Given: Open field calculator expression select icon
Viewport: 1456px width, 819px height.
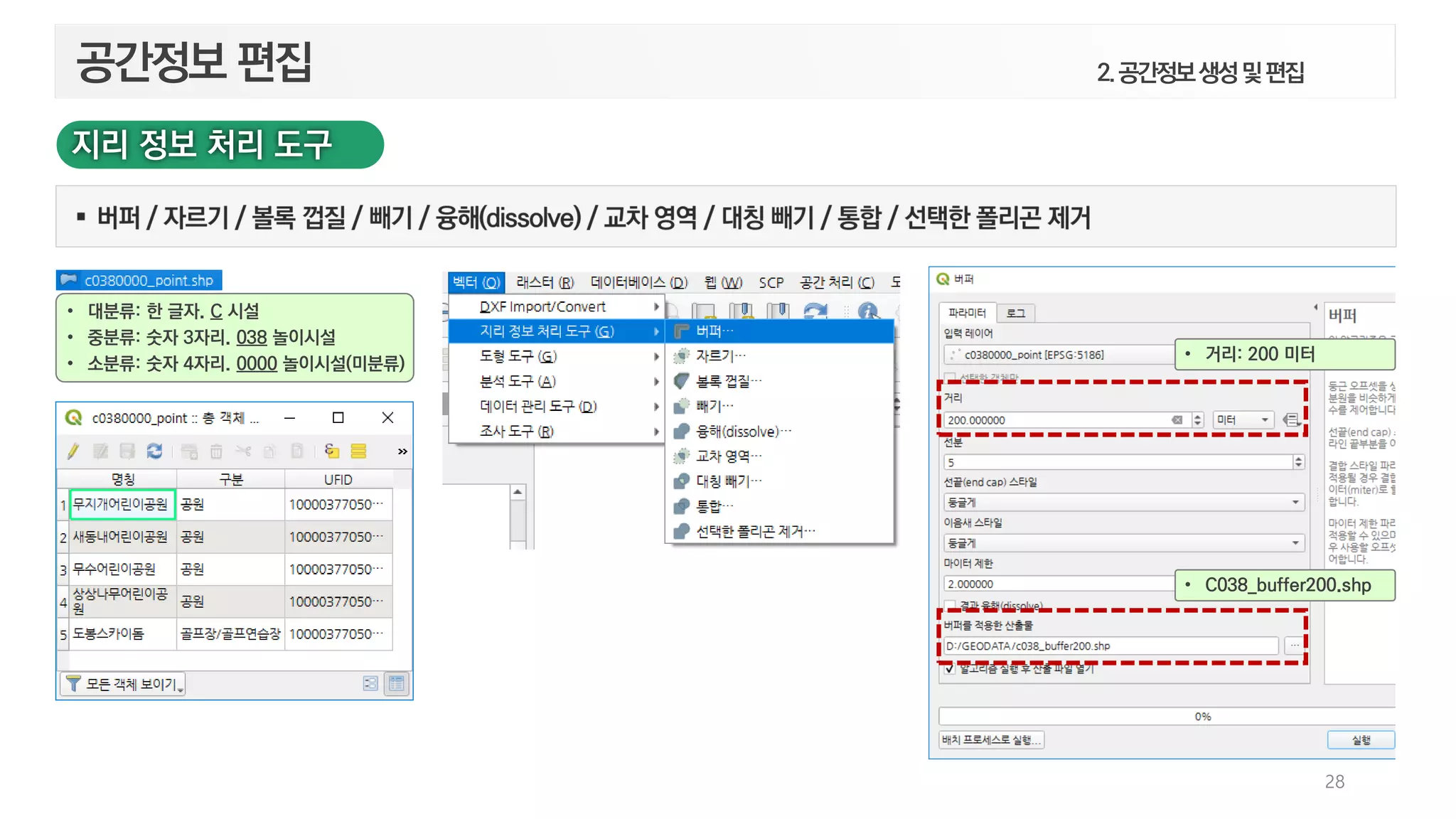Looking at the screenshot, I should 331,451.
